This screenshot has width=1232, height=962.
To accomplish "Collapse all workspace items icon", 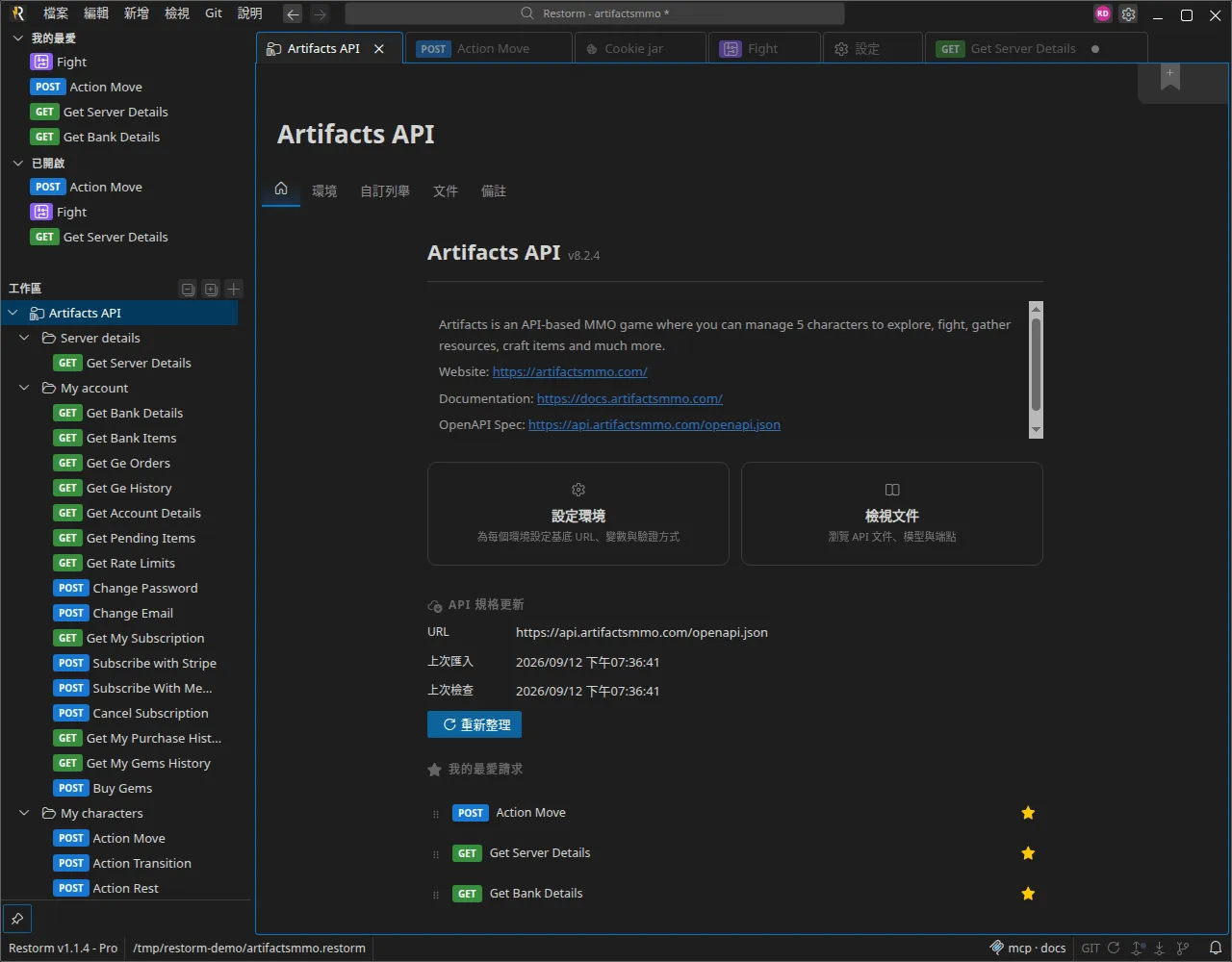I will point(189,289).
